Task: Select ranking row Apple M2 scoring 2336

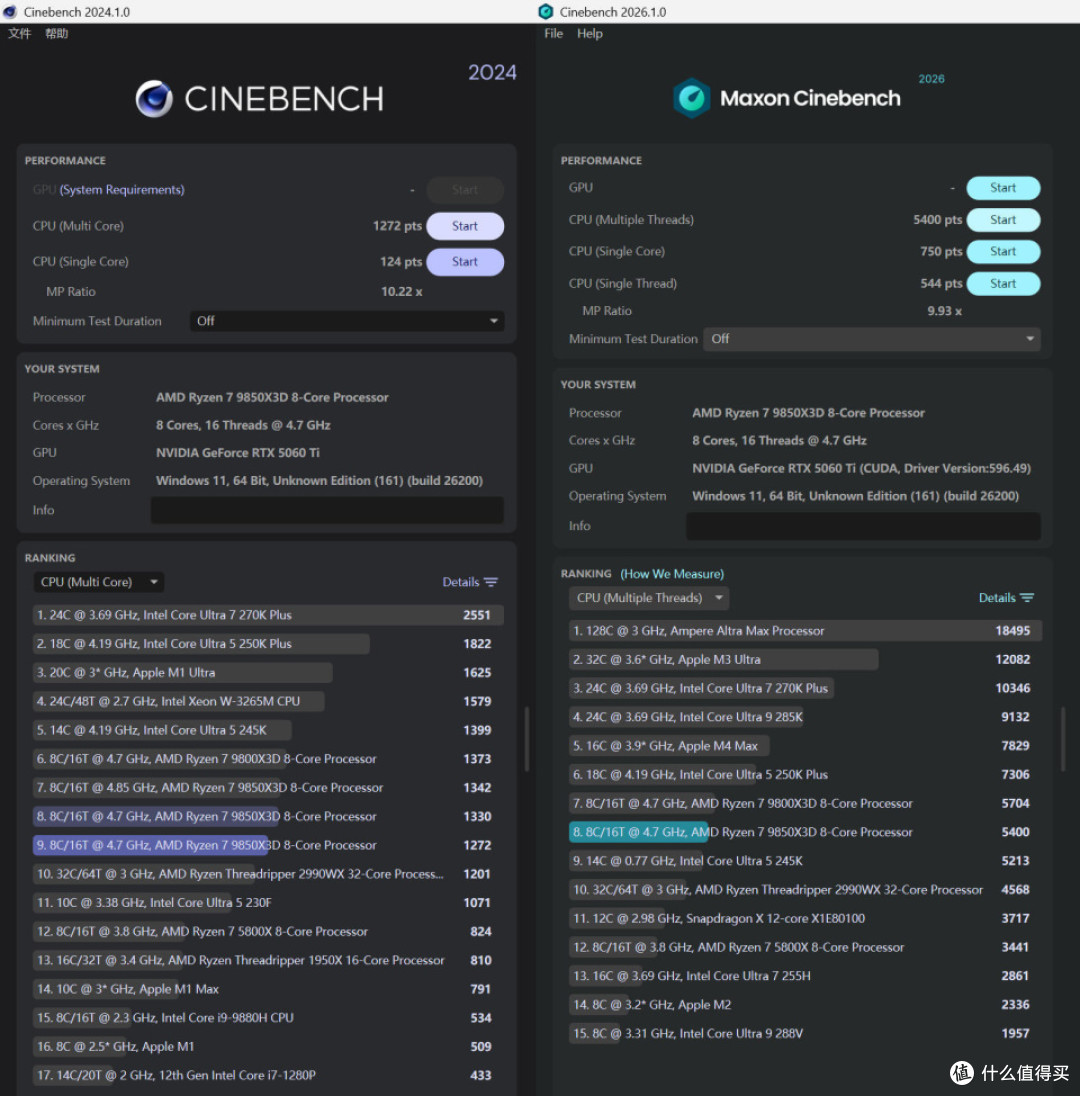Action: [x=805, y=1004]
